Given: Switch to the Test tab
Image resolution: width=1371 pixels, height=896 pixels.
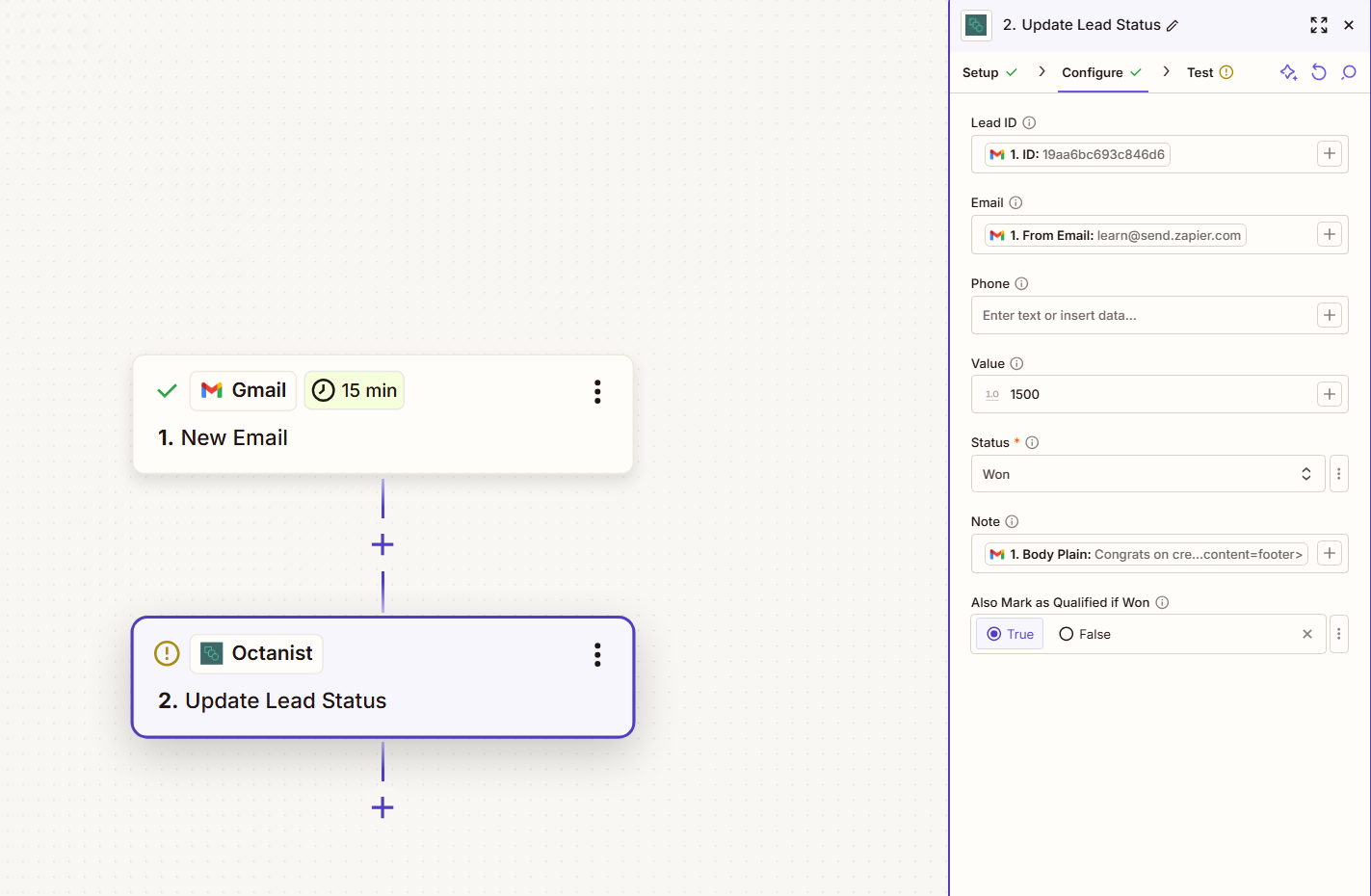Looking at the screenshot, I should point(1200,71).
